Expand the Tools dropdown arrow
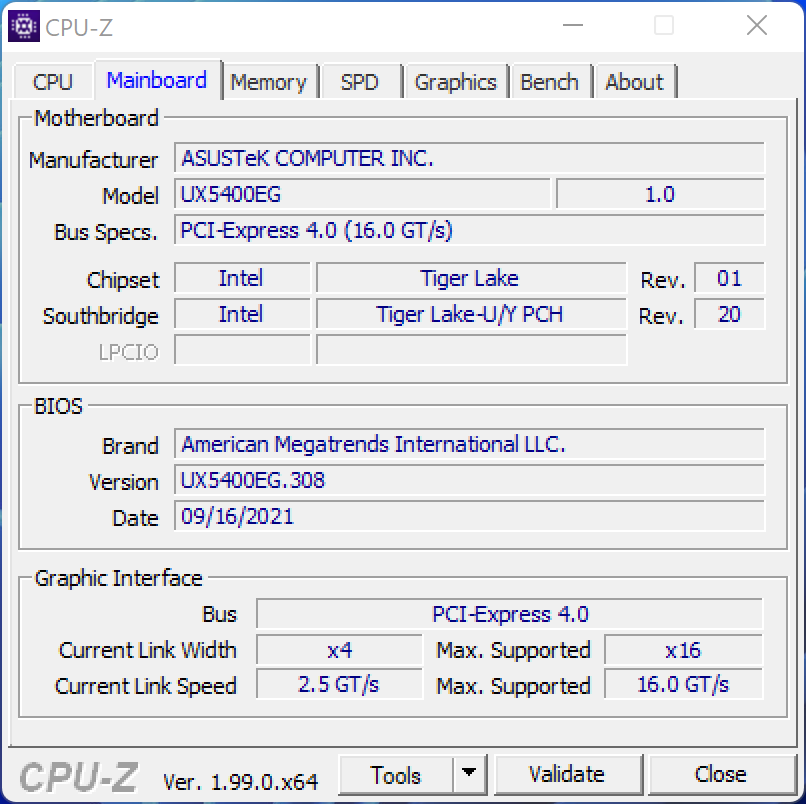 [469, 774]
